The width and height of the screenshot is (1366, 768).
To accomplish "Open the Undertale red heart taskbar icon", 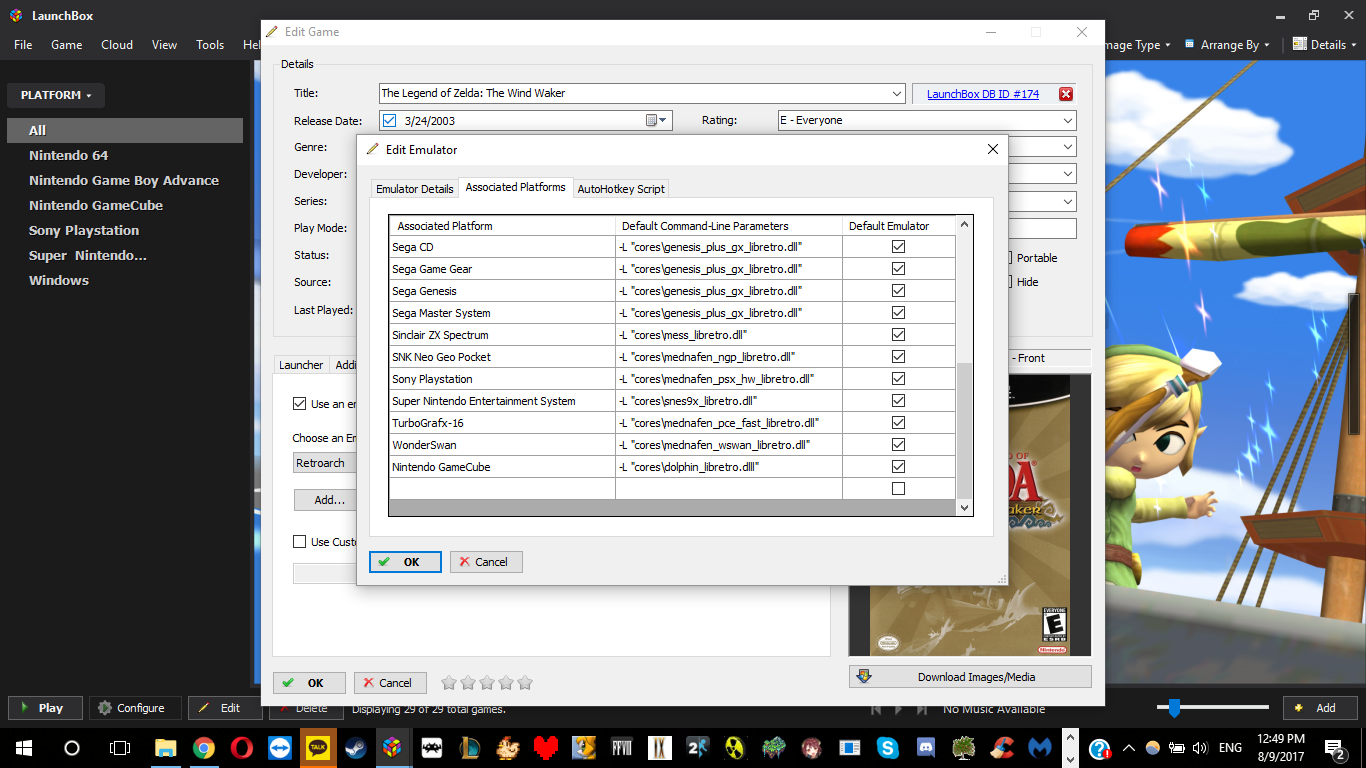I will (546, 747).
